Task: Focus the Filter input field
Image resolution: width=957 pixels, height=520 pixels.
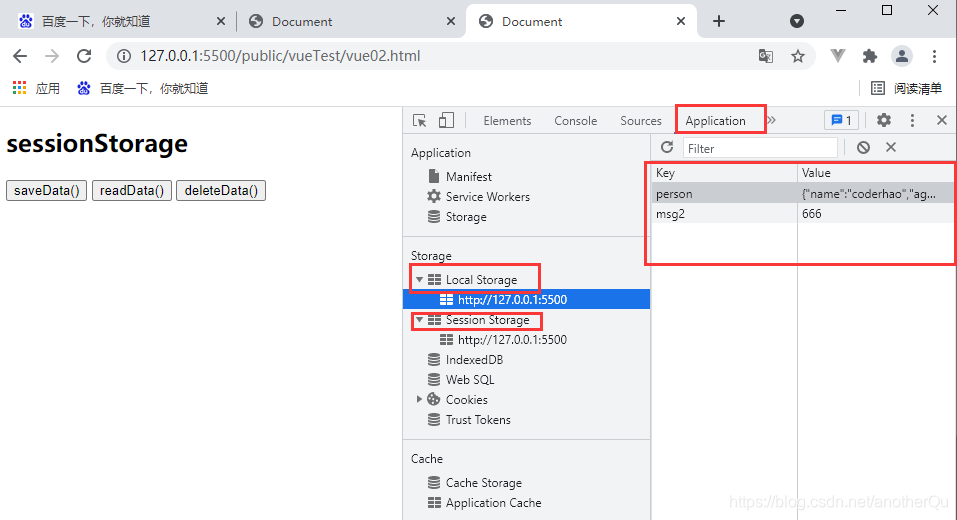Action: point(760,148)
